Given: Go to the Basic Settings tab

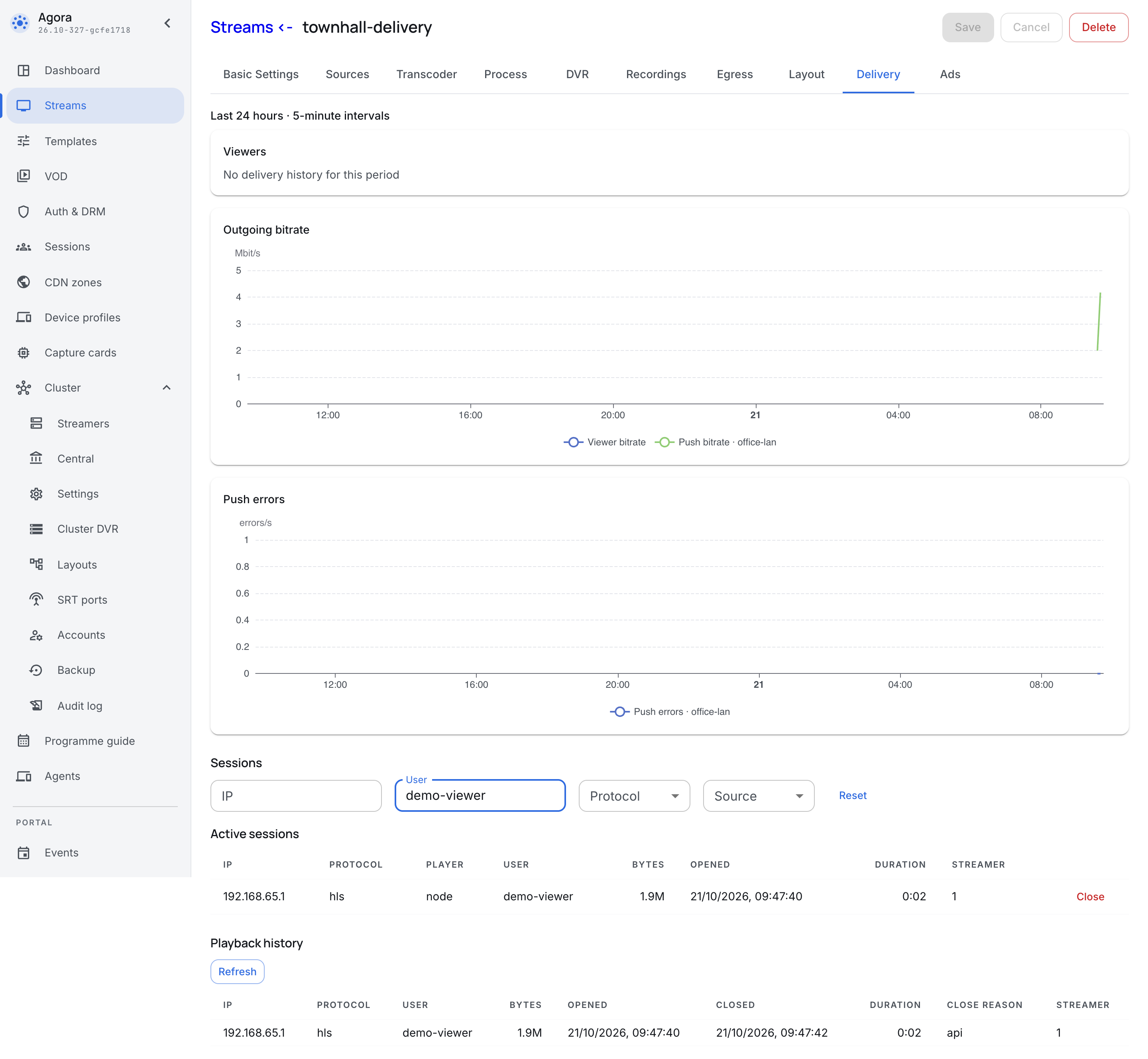Looking at the screenshot, I should [x=261, y=75].
